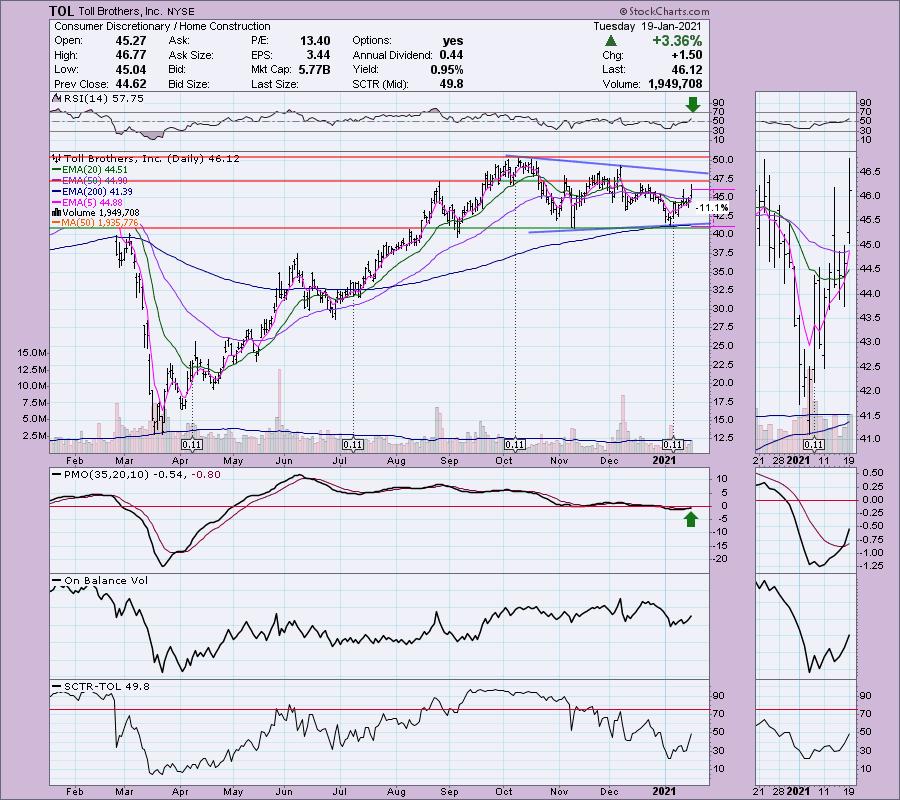Image resolution: width=900 pixels, height=800 pixels.
Task: Click the Ask Size label
Action: [x=191, y=55]
